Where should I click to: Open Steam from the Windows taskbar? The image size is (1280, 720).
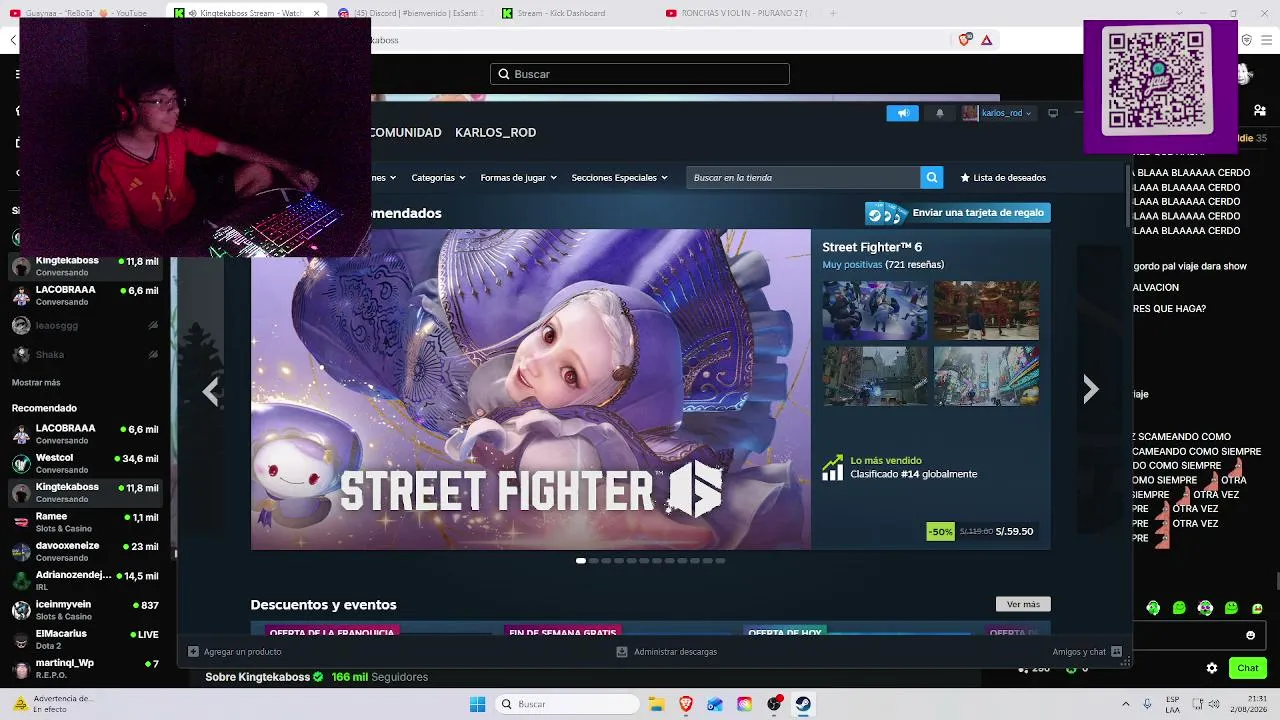pos(803,704)
